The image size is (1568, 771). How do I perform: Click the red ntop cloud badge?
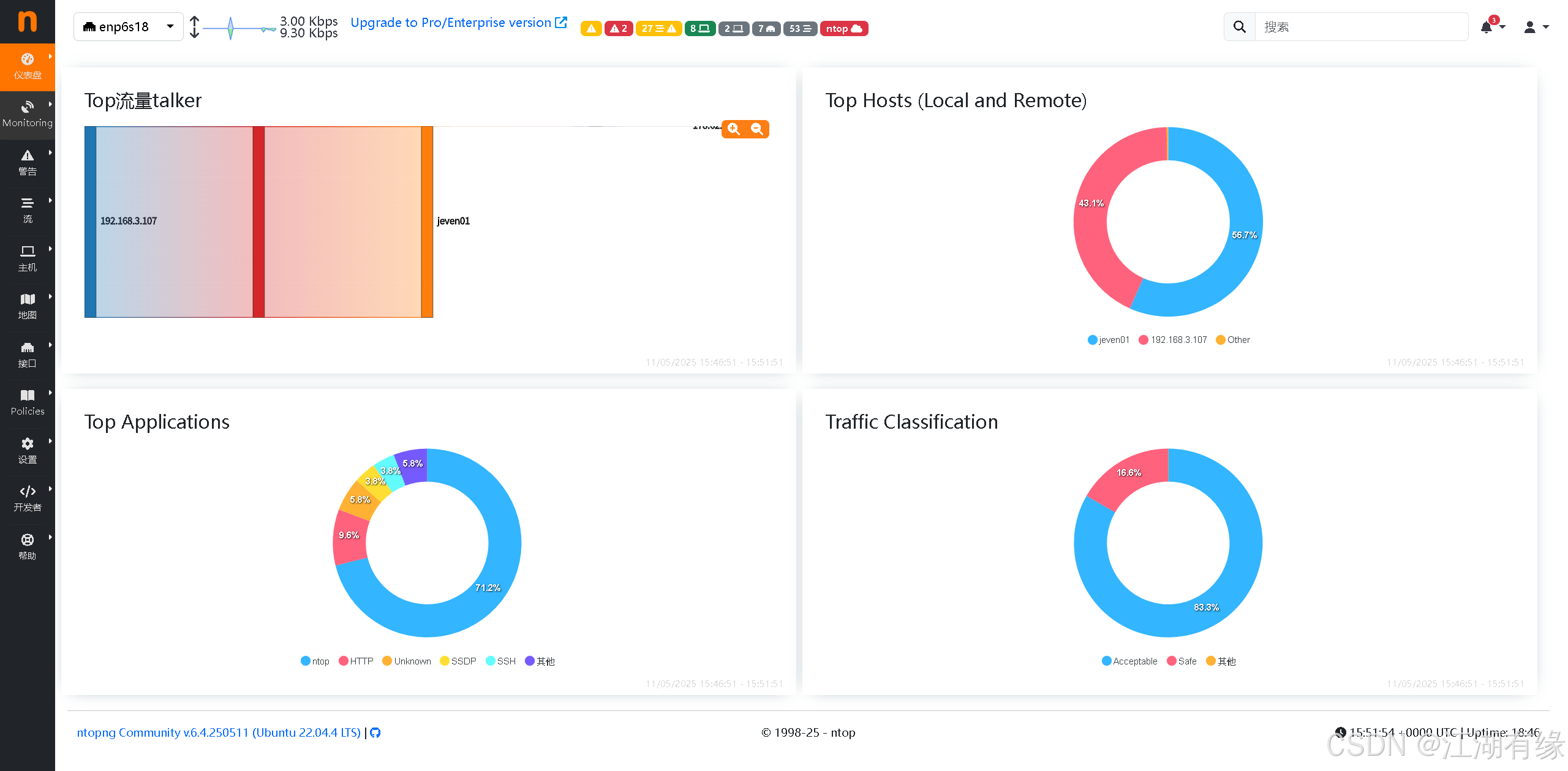843,28
